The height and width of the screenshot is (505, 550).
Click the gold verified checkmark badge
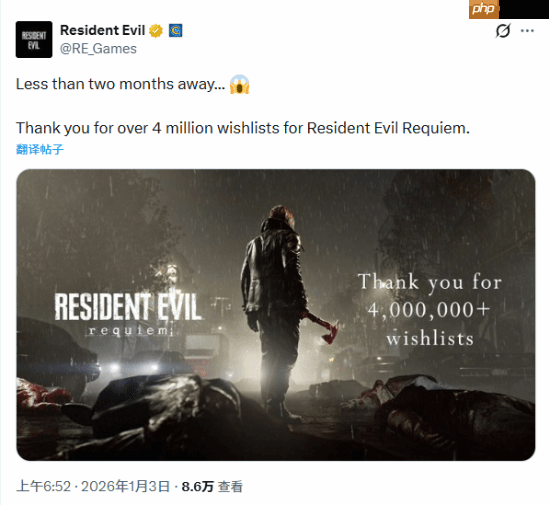tap(156, 31)
